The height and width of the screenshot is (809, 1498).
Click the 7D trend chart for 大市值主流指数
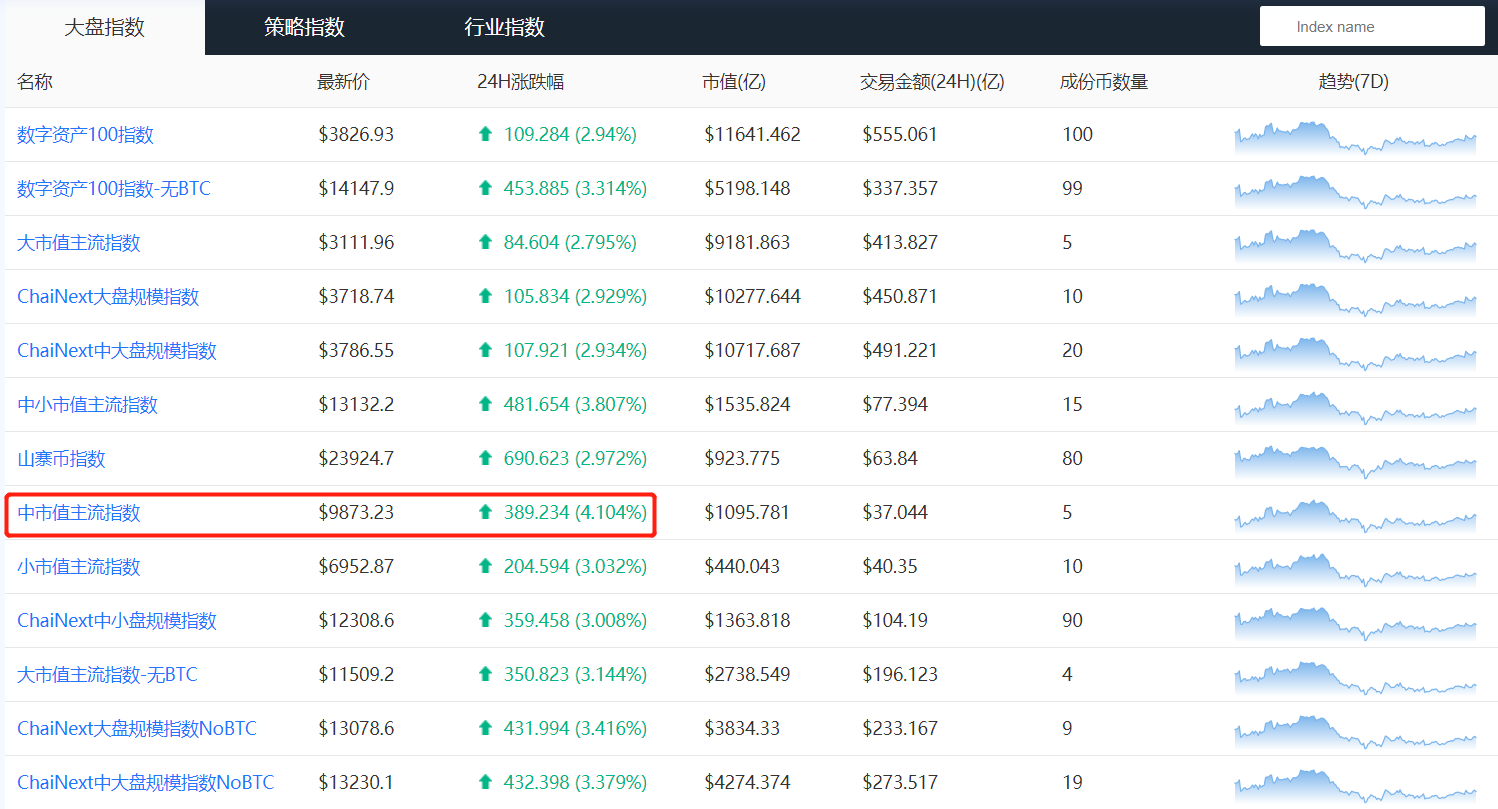pos(1355,245)
